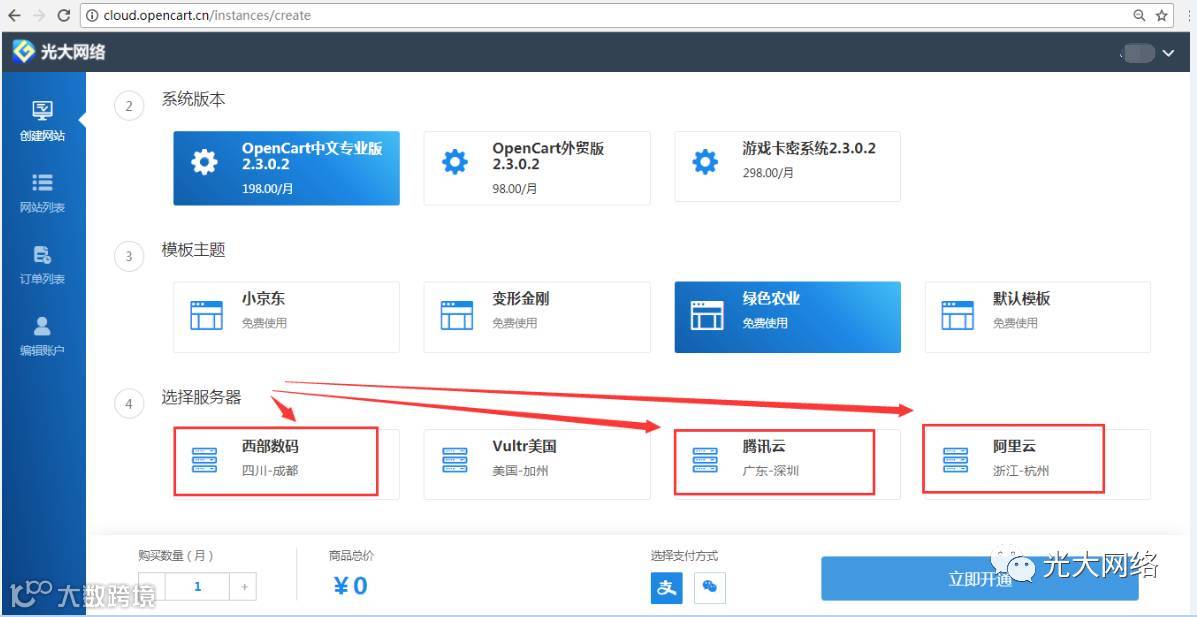Open 编辑账户 in sidebar
The image size is (1197, 617).
pyautogui.click(x=42, y=336)
